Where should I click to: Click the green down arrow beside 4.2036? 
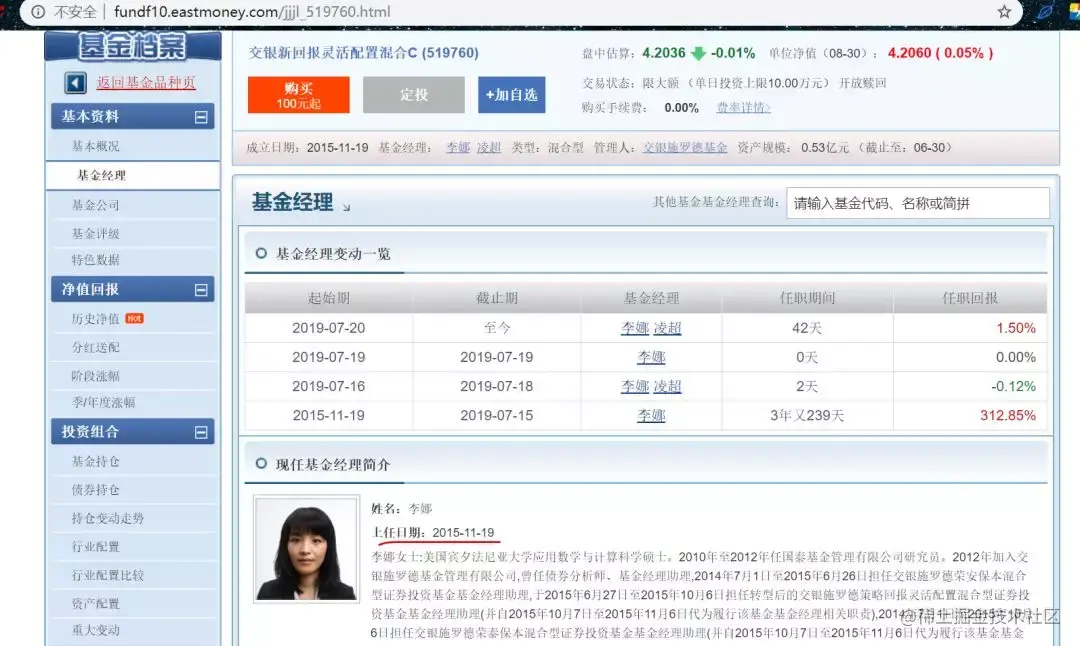(698, 53)
